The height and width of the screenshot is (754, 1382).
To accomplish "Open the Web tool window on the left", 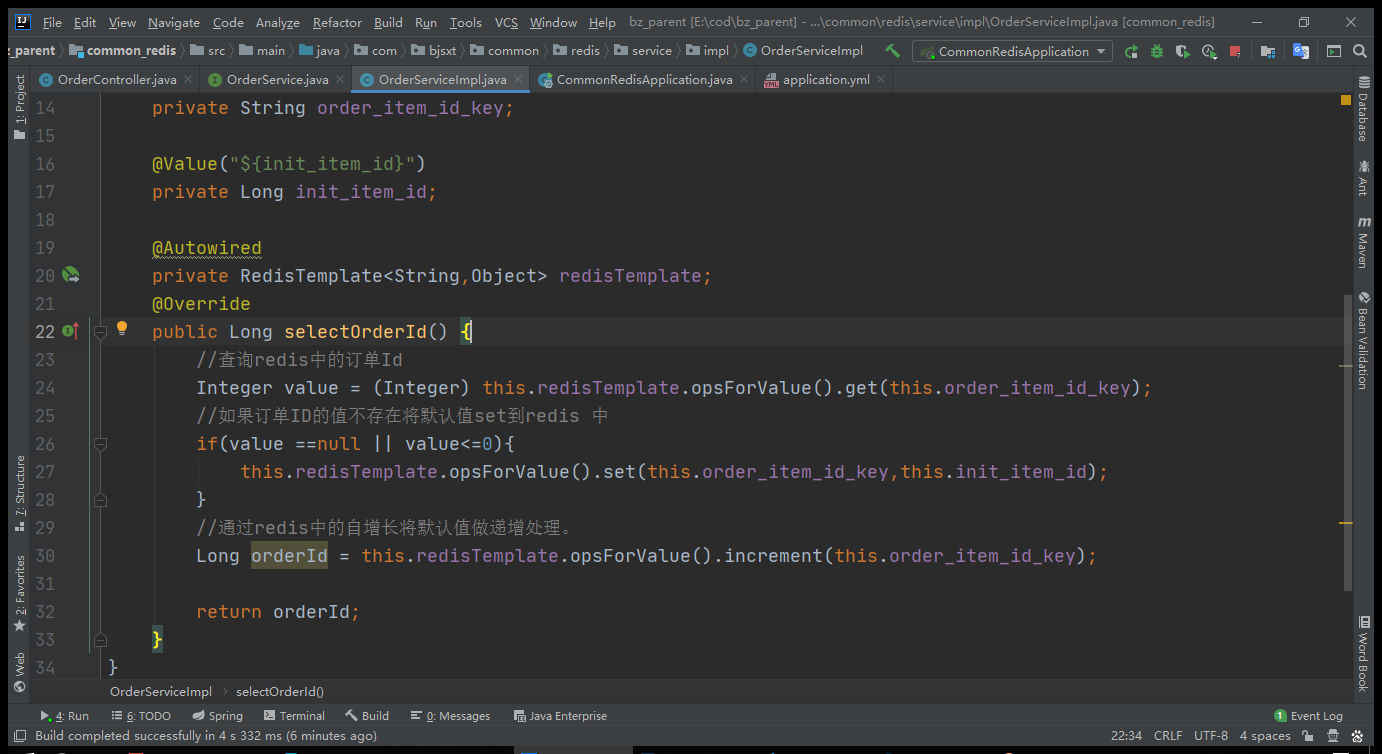I will tap(20, 671).
